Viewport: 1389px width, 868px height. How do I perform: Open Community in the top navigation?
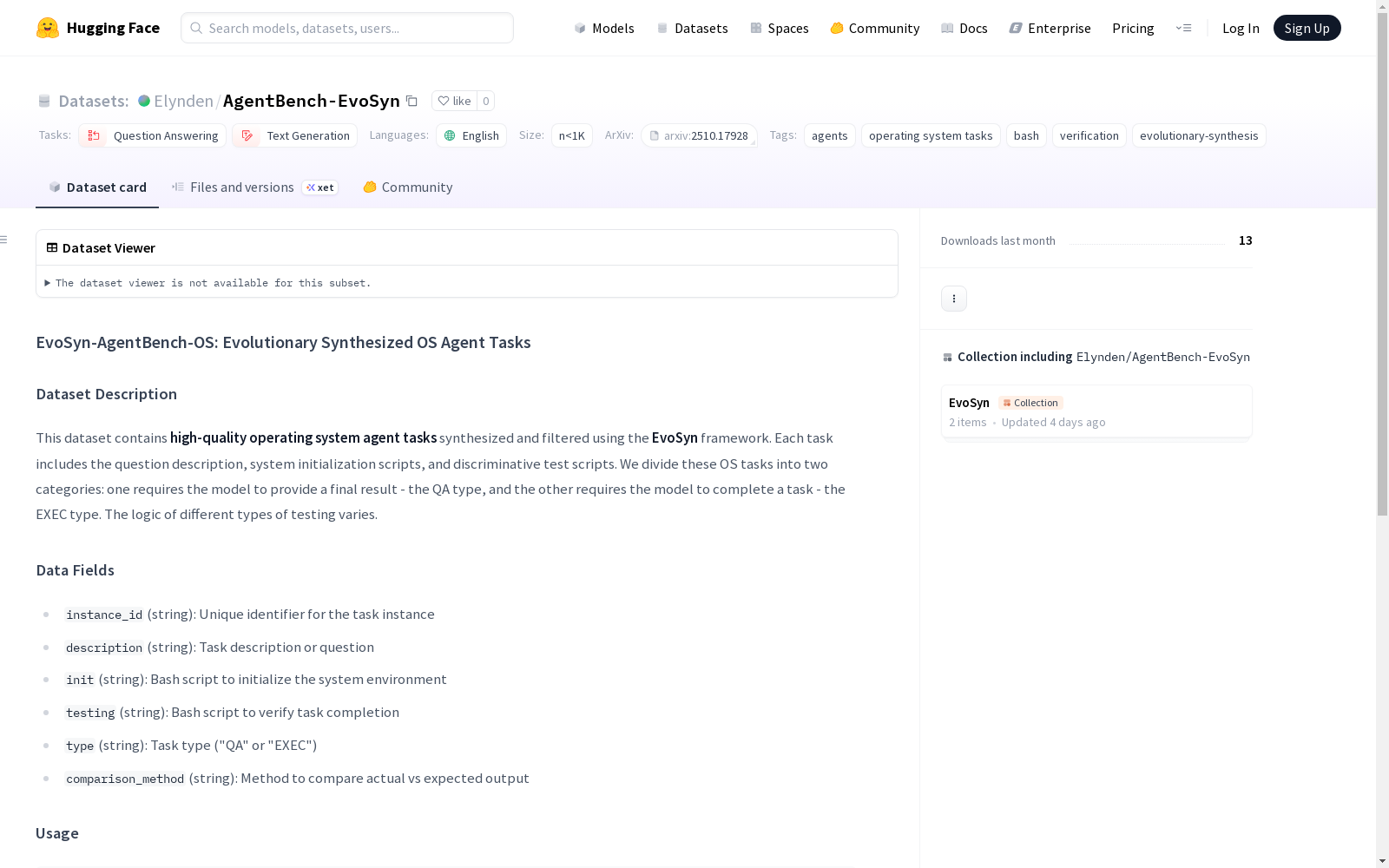[x=875, y=28]
